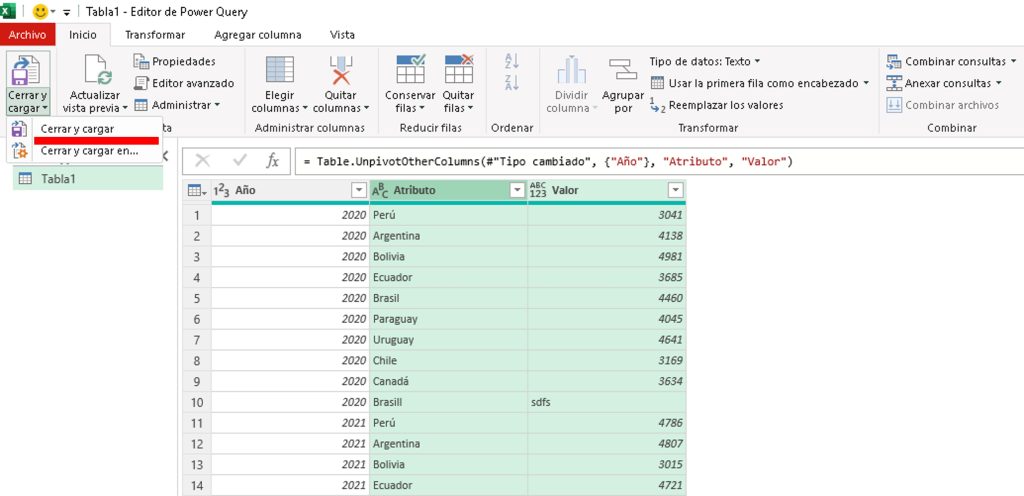This screenshot has width=1024, height=496.
Task: Click Reemplazar los valores
Action: tap(716, 105)
